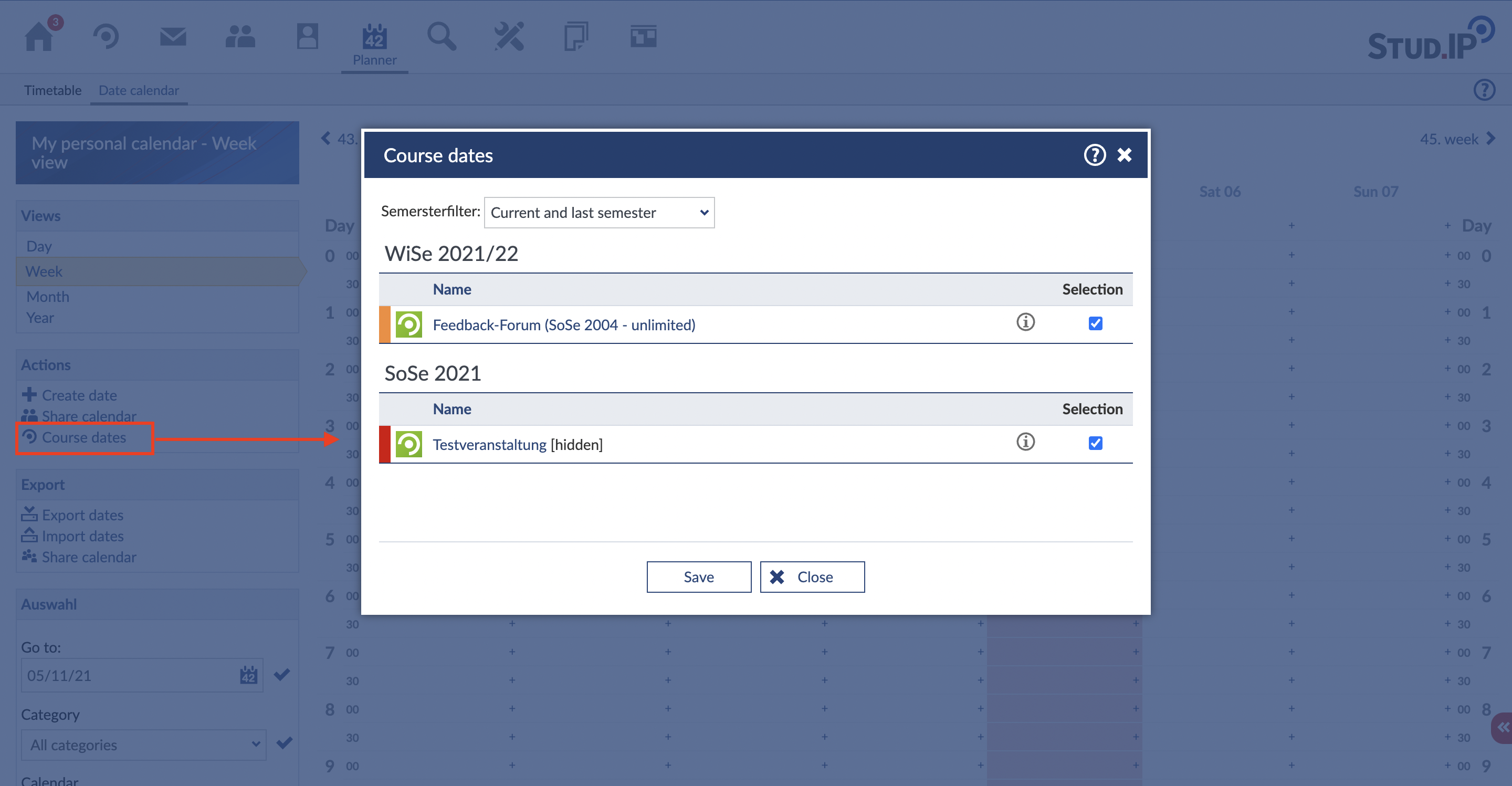Uncheck Feedback-Forum selection checkbox

point(1095,323)
